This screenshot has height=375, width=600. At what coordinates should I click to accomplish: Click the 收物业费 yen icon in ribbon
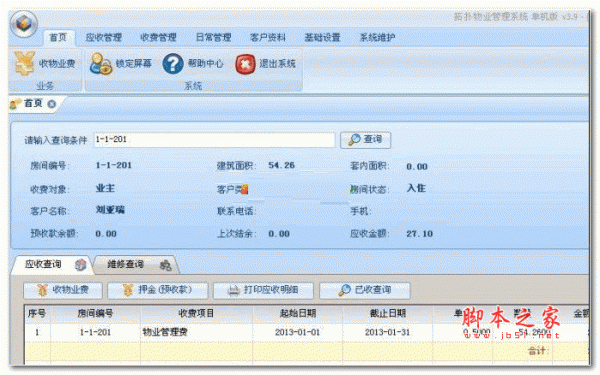pyautogui.click(x=24, y=63)
